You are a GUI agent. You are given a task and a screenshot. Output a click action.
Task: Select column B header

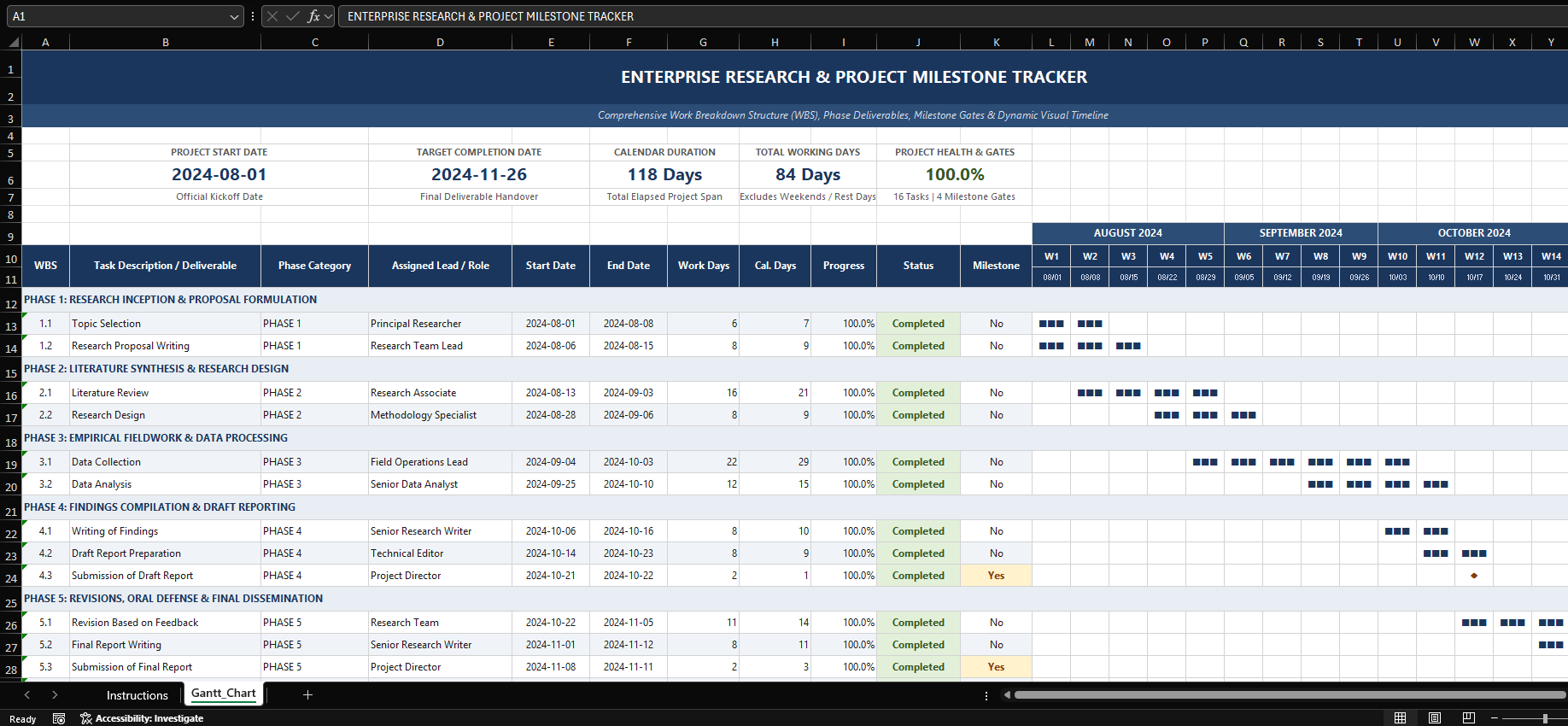pos(166,42)
